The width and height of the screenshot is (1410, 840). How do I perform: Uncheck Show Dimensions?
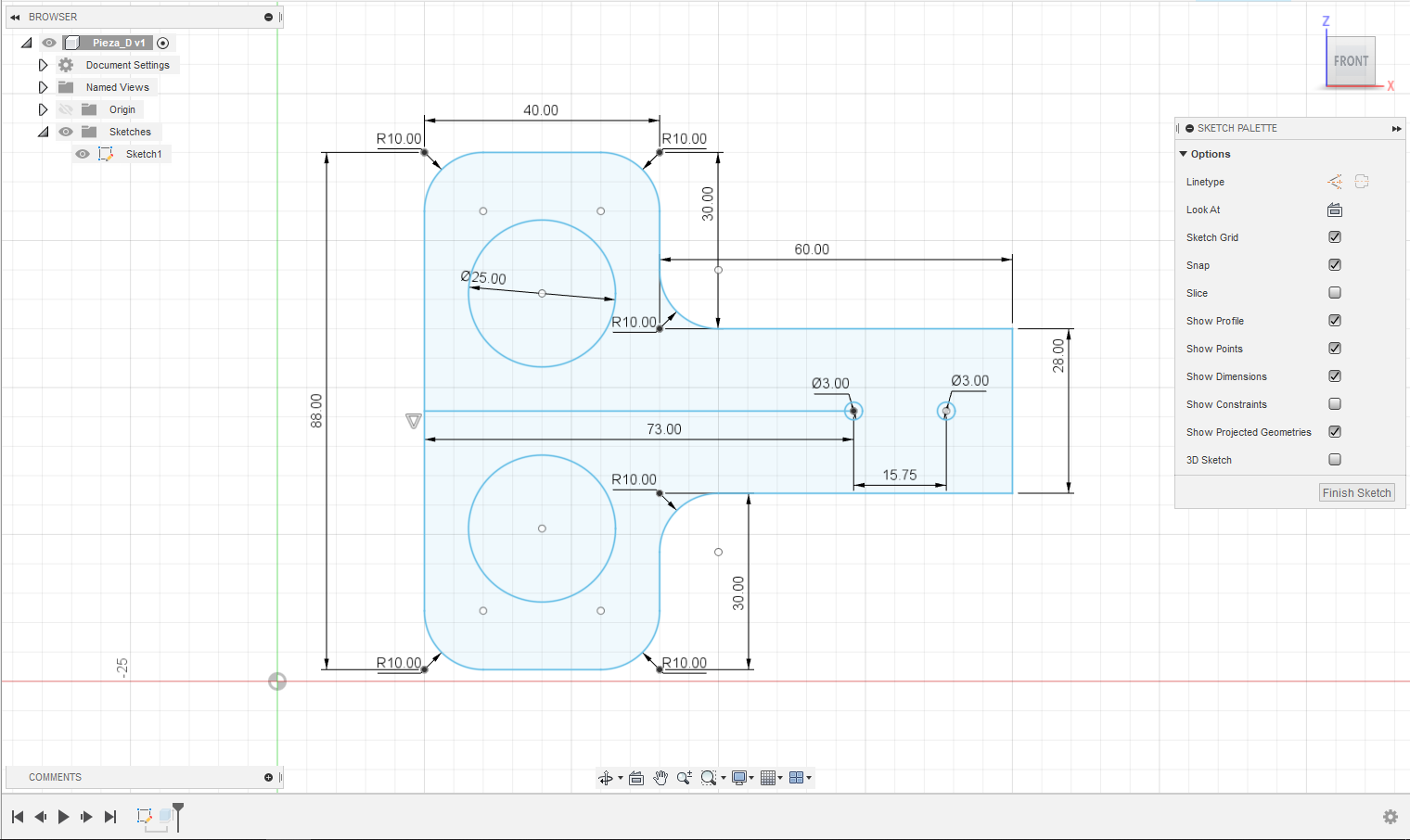point(1335,376)
